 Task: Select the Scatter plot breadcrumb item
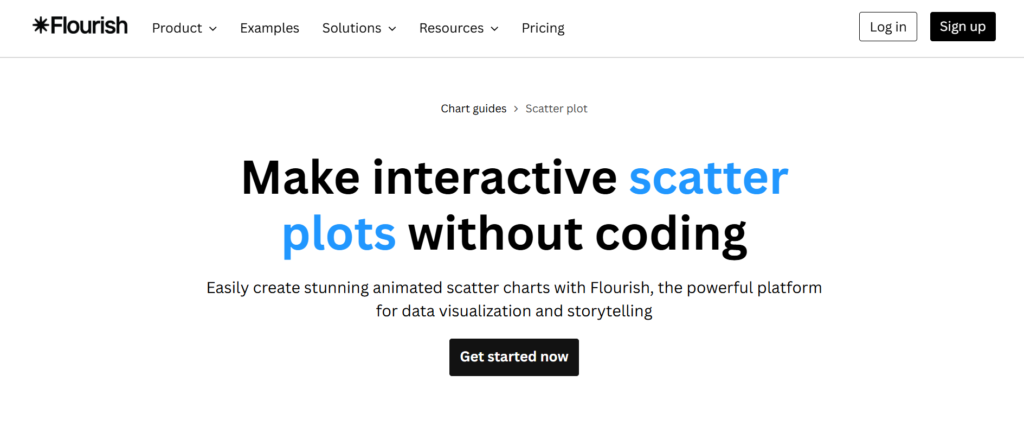tap(557, 108)
